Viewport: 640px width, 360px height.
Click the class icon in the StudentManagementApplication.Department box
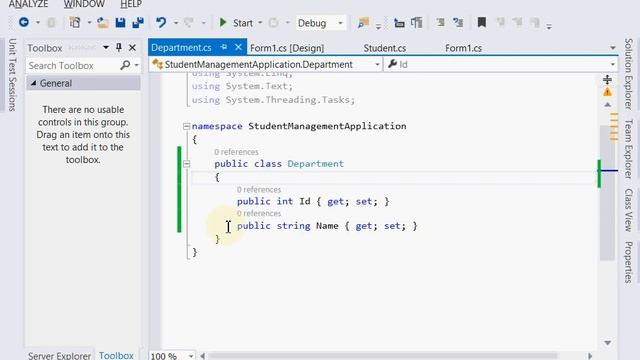coord(158,64)
